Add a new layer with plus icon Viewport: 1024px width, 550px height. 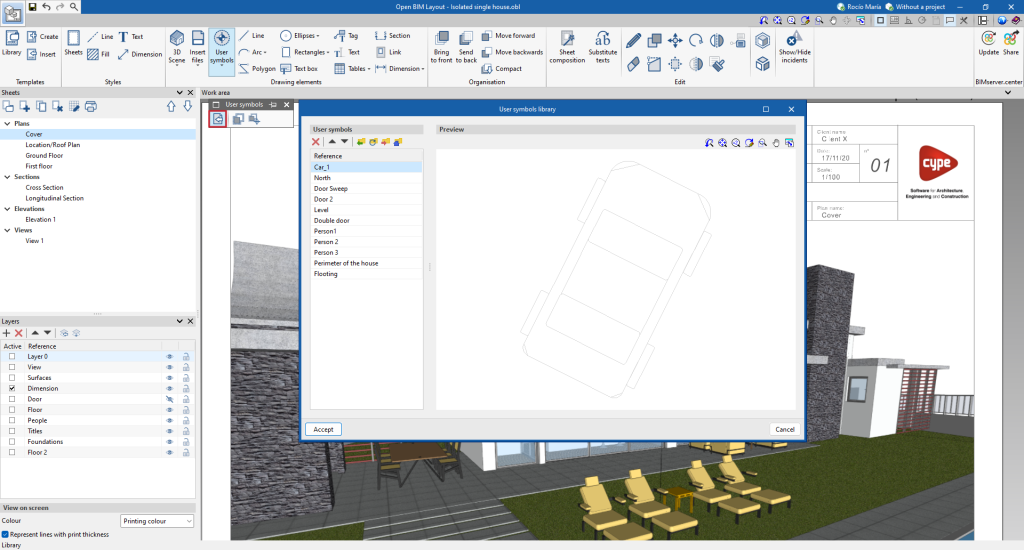pos(7,333)
